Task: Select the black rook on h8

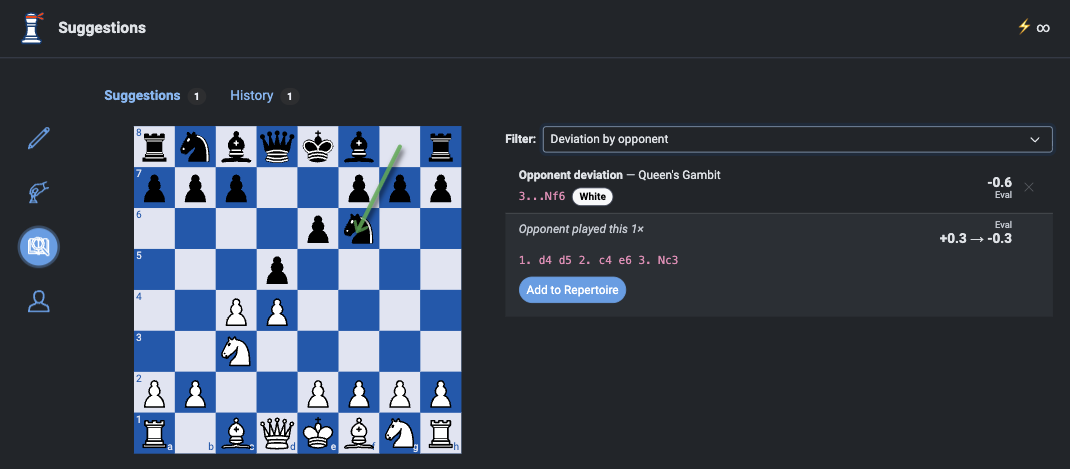Action: 440,147
